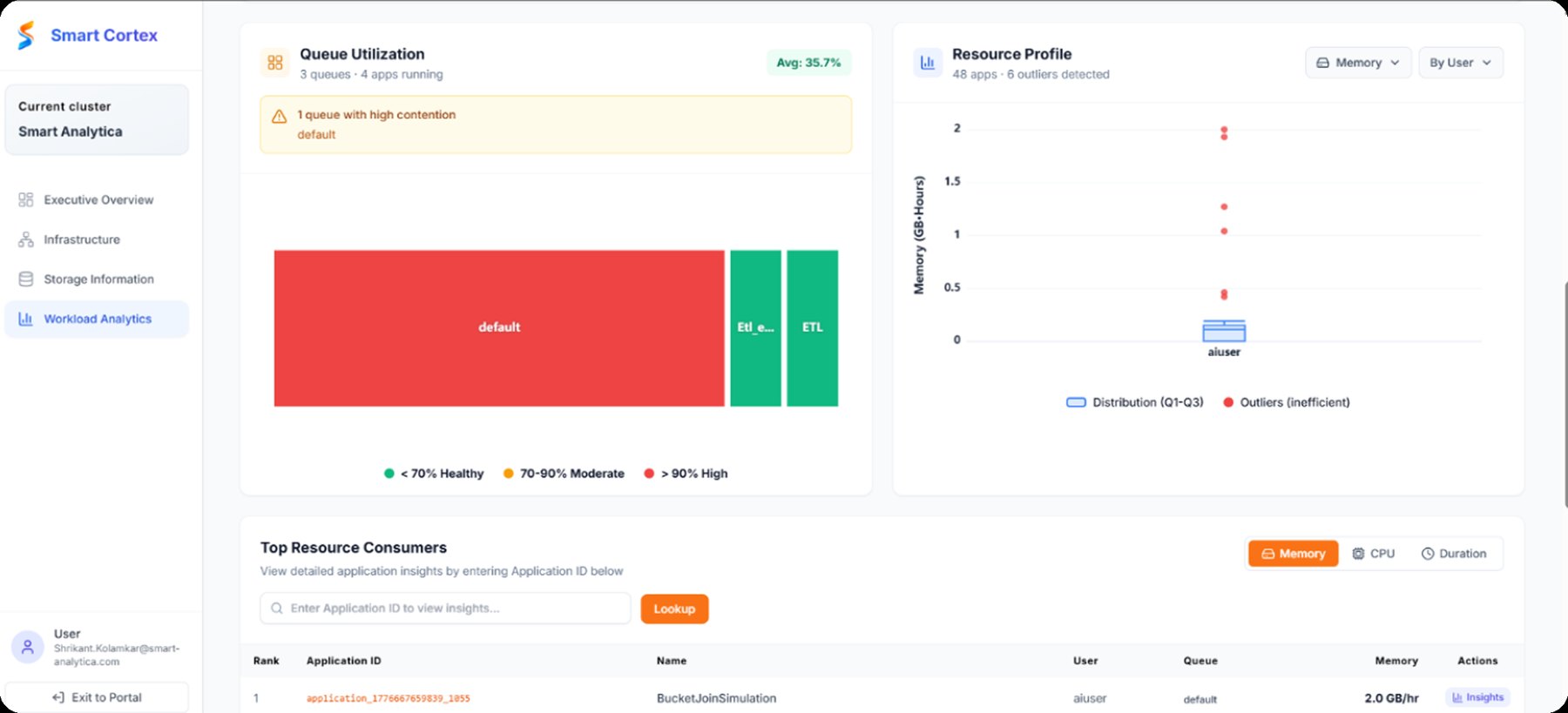Click the highest outlier dot near 2

1224,130
